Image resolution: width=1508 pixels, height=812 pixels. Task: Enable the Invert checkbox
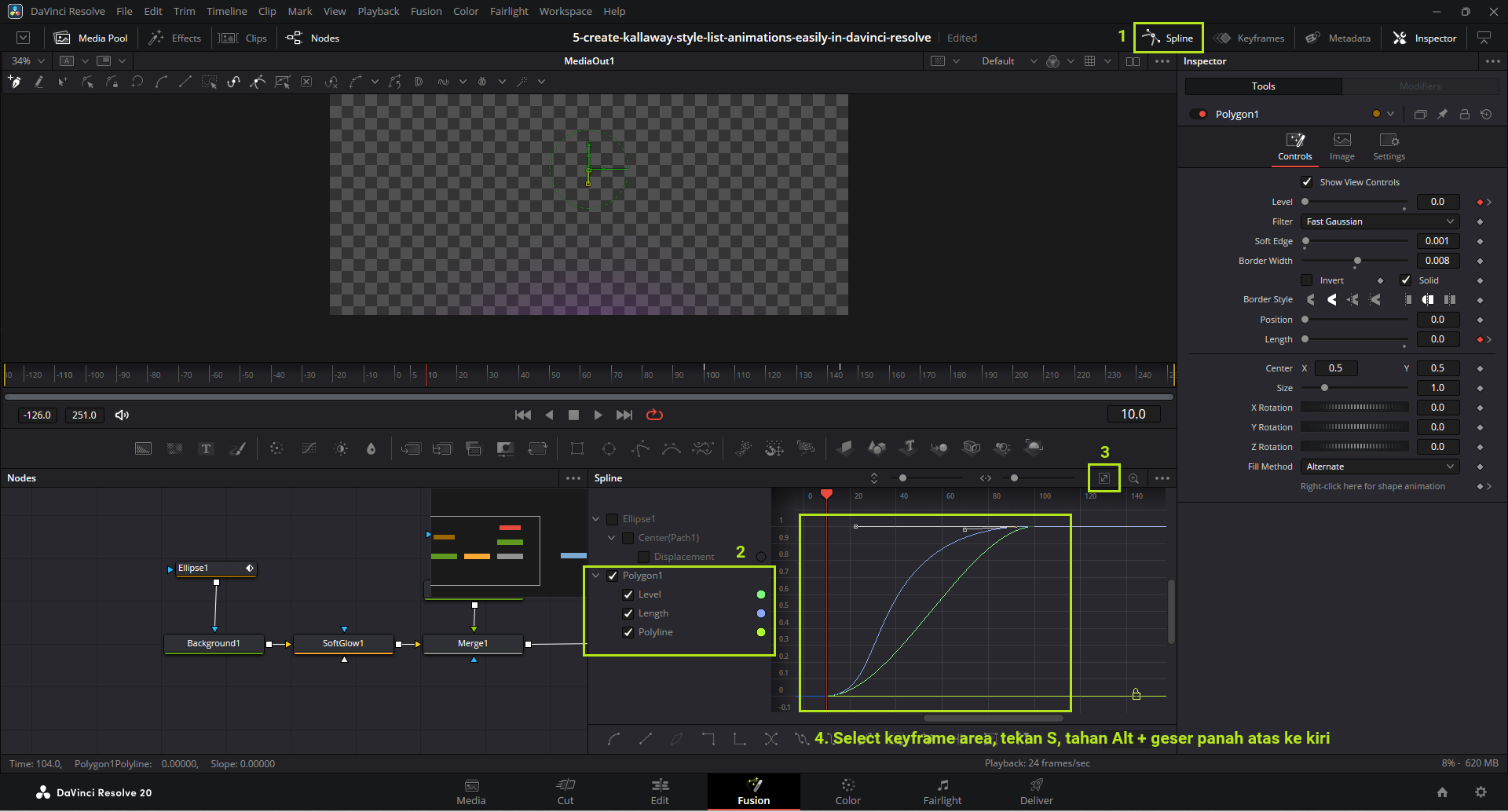click(x=1307, y=280)
